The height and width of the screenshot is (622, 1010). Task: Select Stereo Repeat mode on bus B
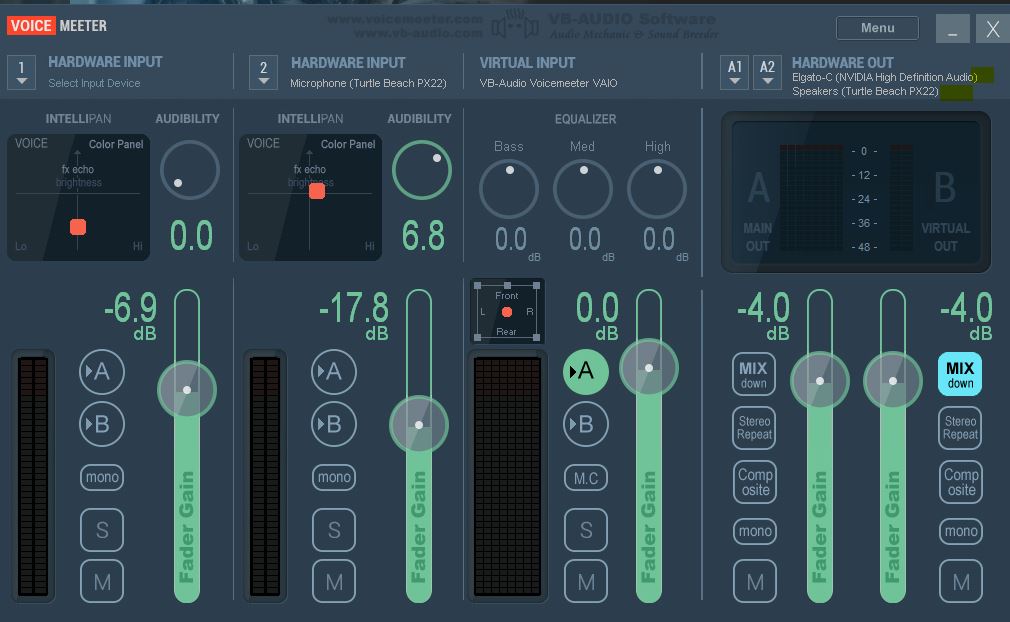coord(960,428)
